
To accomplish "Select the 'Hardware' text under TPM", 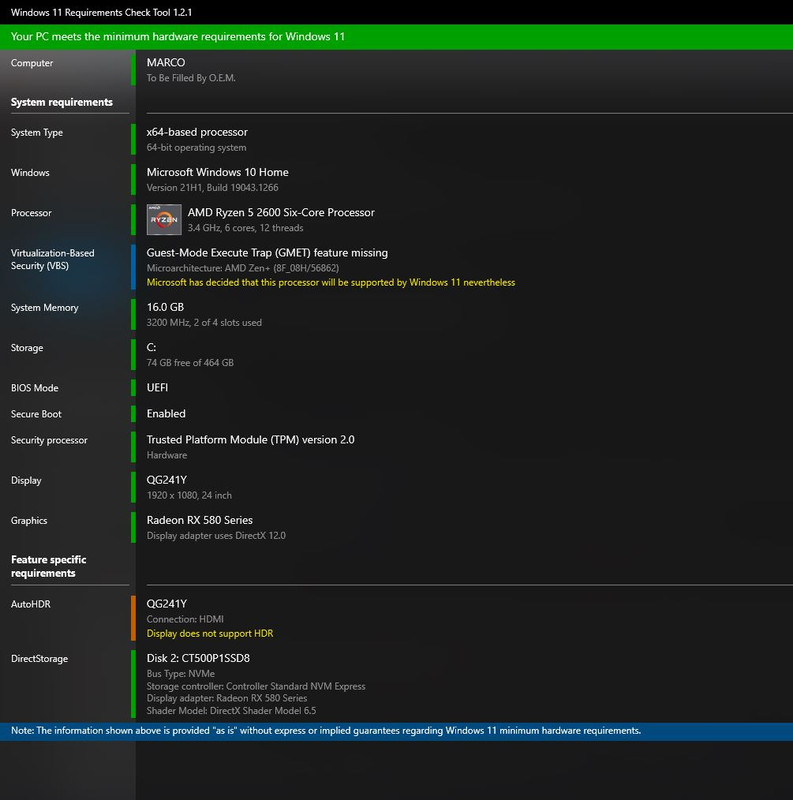I will [x=167, y=455].
